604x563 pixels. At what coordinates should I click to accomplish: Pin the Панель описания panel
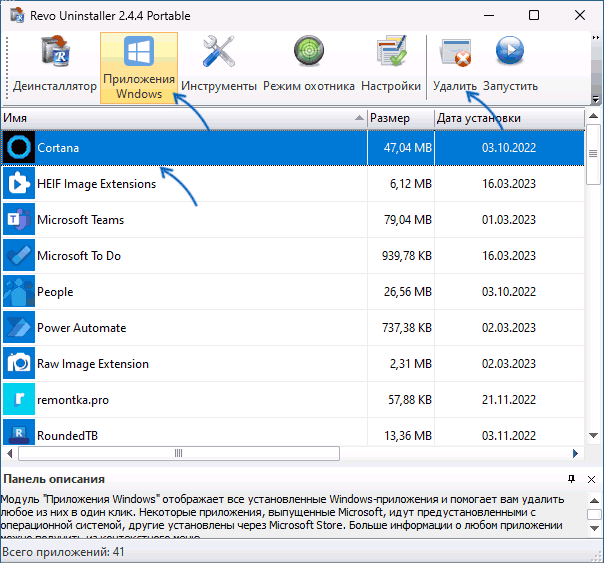(571, 479)
